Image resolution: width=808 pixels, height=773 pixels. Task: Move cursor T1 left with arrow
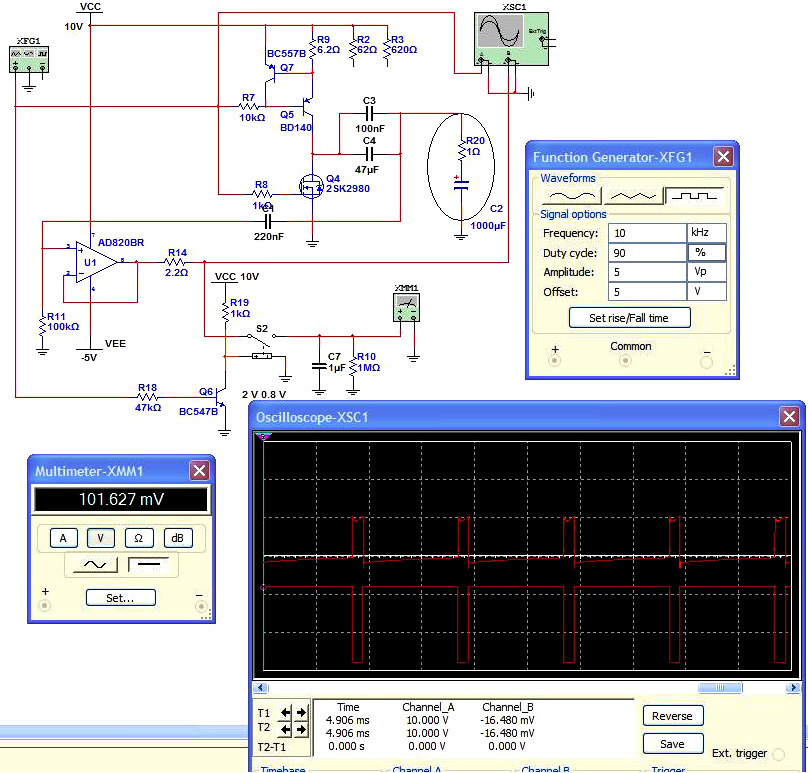[x=285, y=713]
